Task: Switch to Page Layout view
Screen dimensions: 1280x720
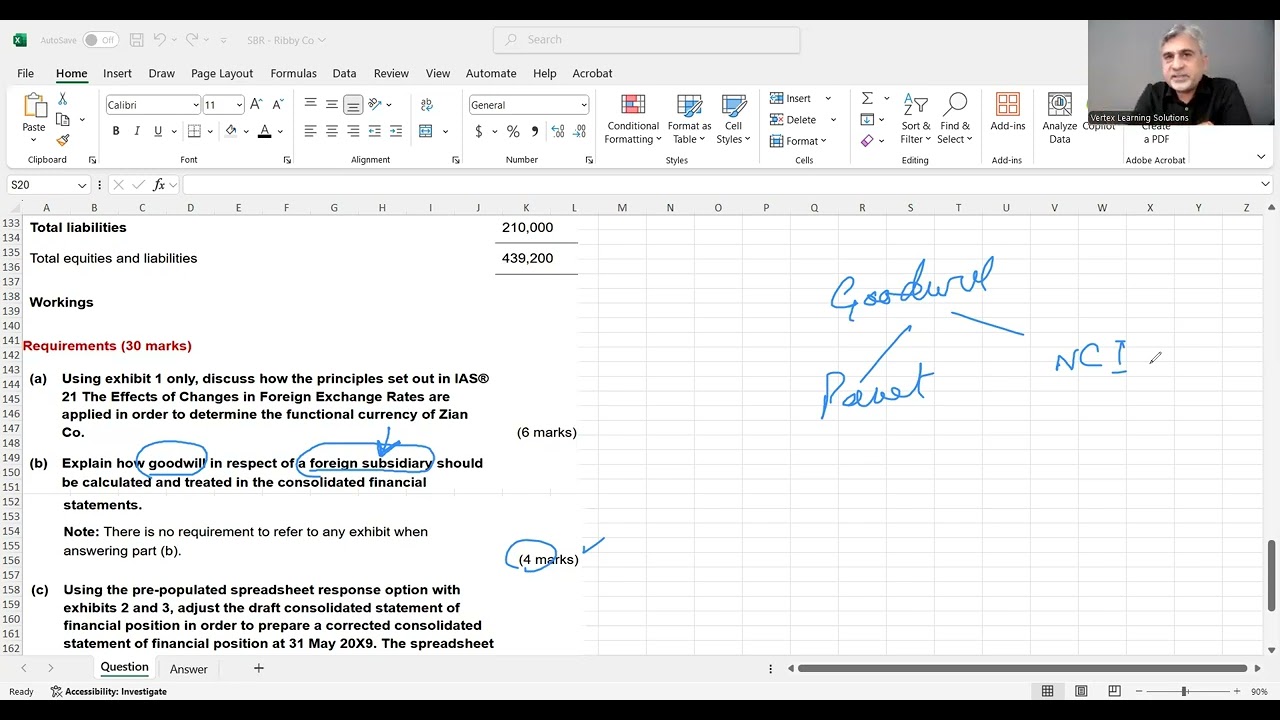Action: pyautogui.click(x=1081, y=691)
